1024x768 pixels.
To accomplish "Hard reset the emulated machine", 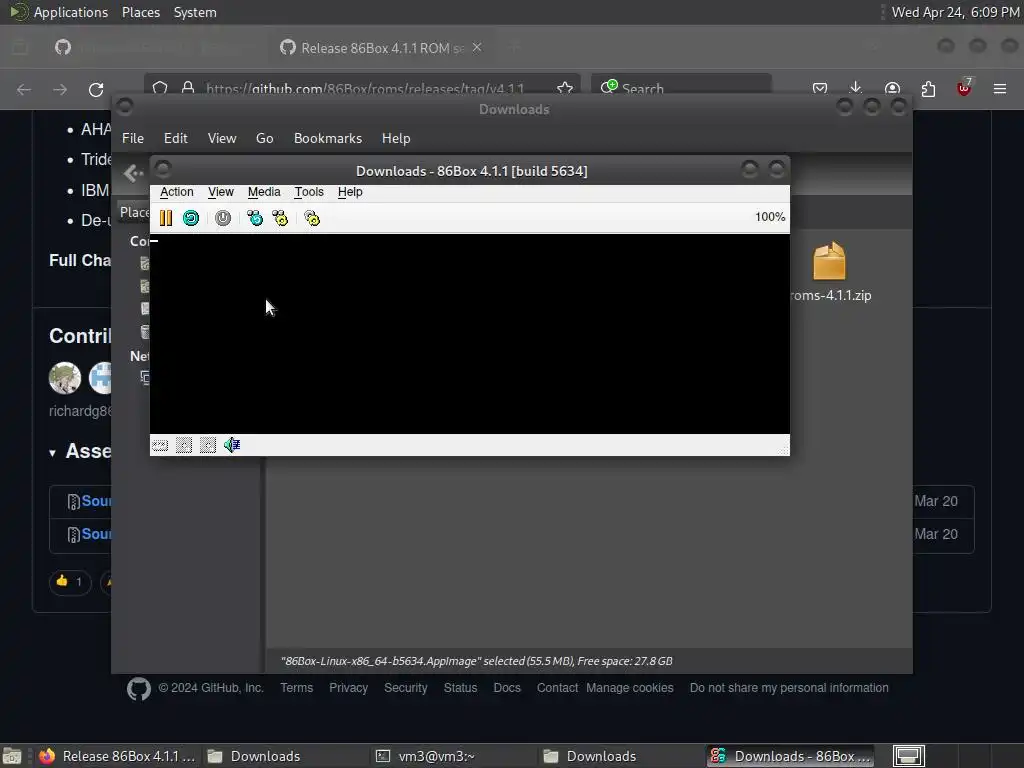I will 191,218.
